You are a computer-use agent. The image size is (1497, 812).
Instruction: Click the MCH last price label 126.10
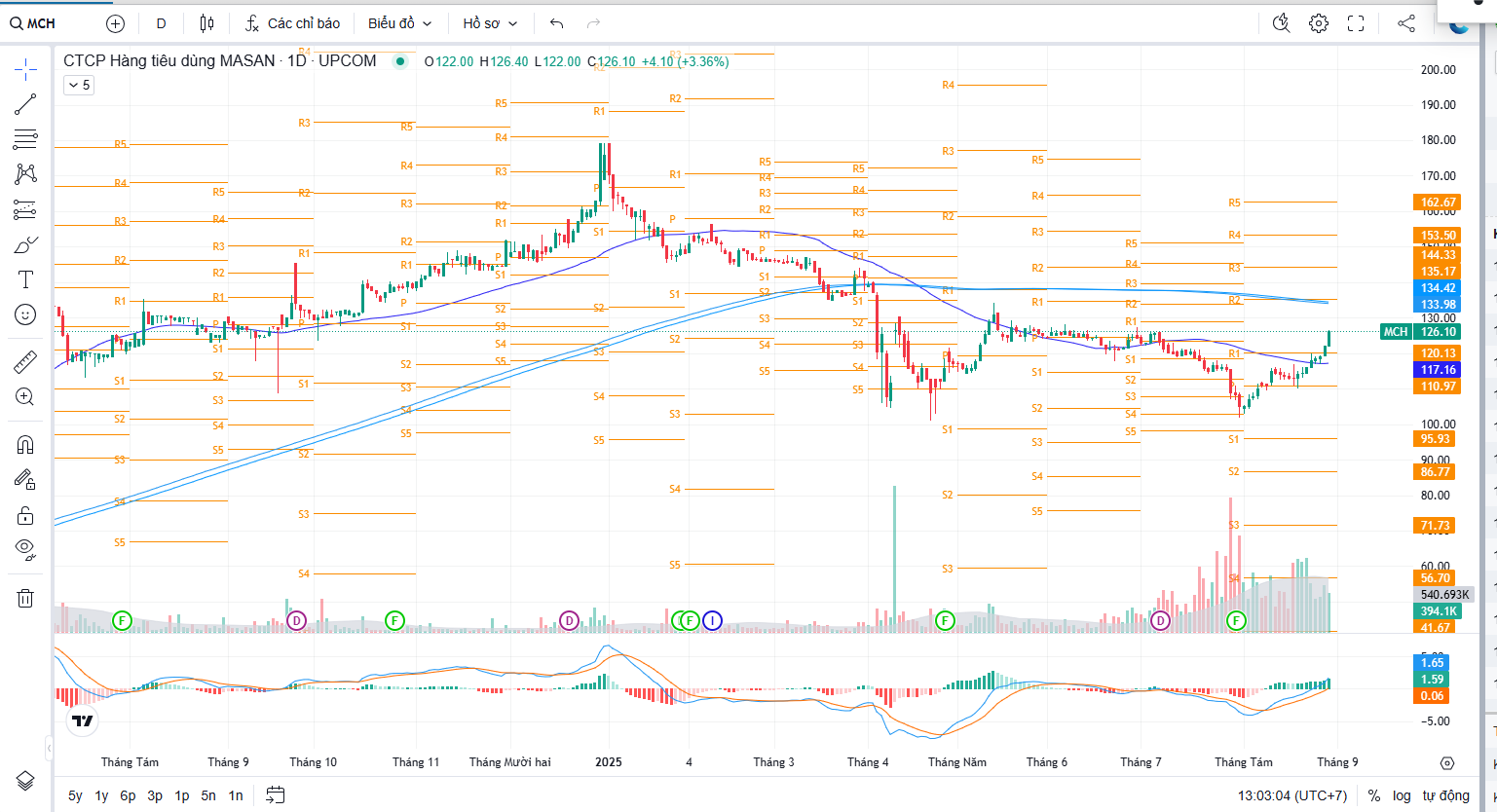click(x=1438, y=332)
